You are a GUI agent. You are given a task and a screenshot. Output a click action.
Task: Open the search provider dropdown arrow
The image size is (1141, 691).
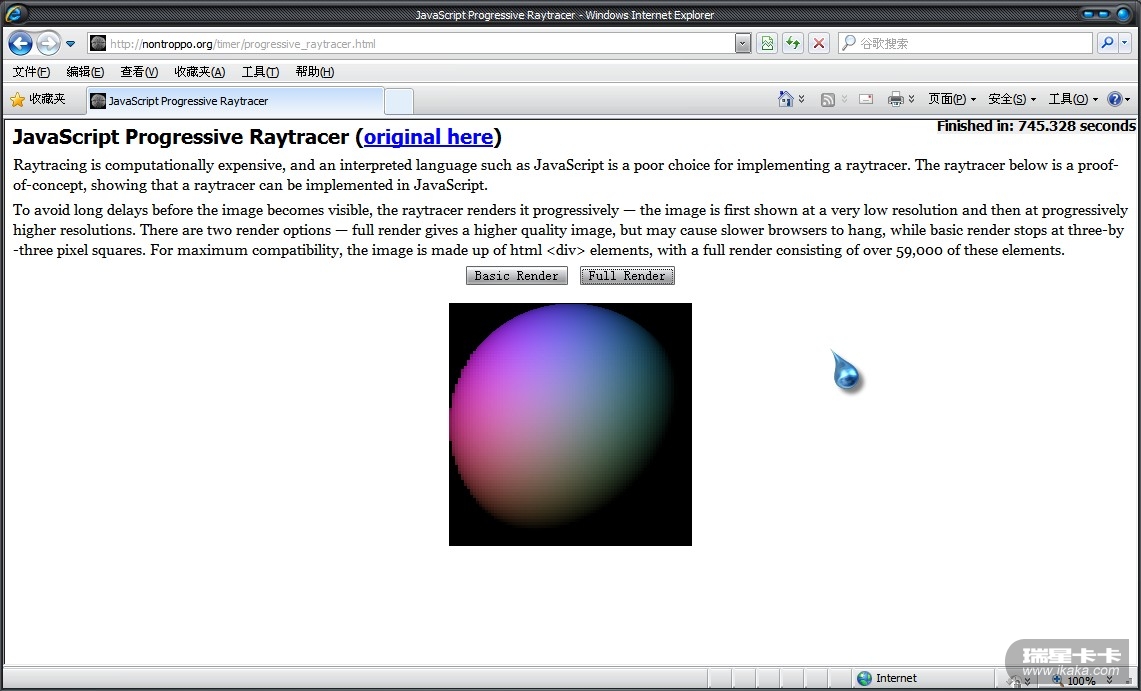pyautogui.click(x=1125, y=43)
